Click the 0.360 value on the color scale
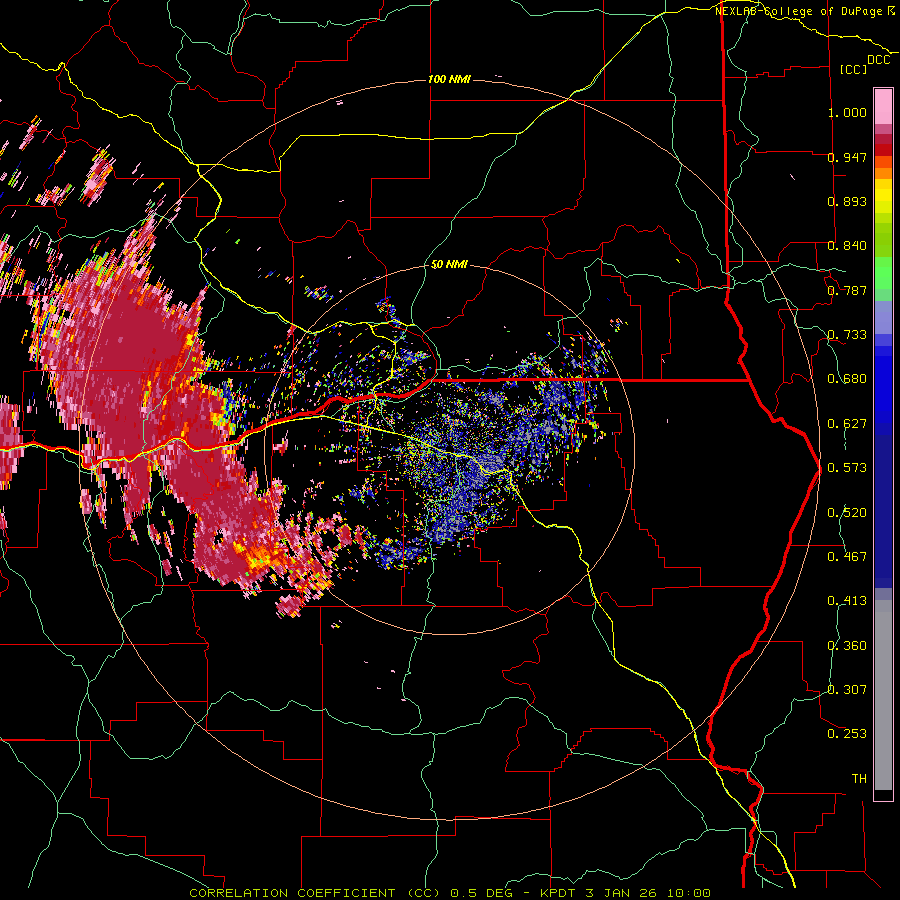 coord(847,646)
